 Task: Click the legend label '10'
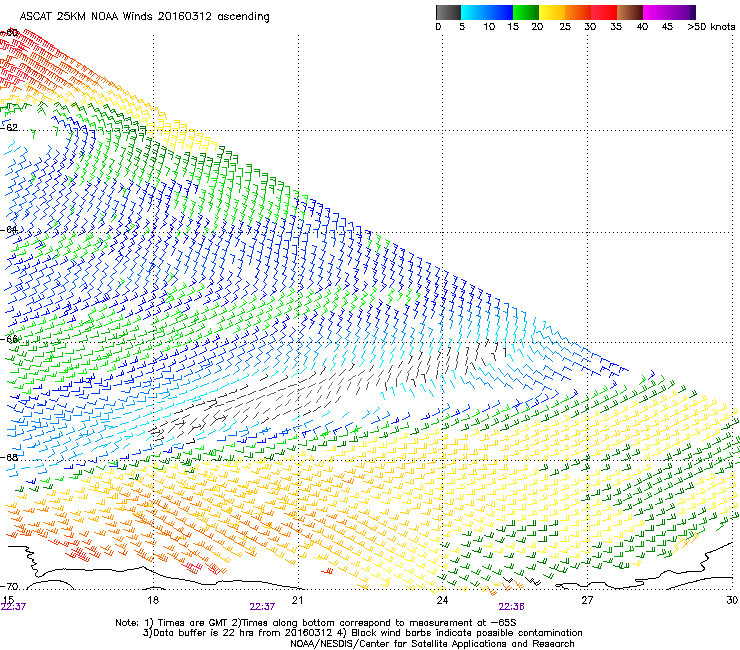[x=489, y=27]
